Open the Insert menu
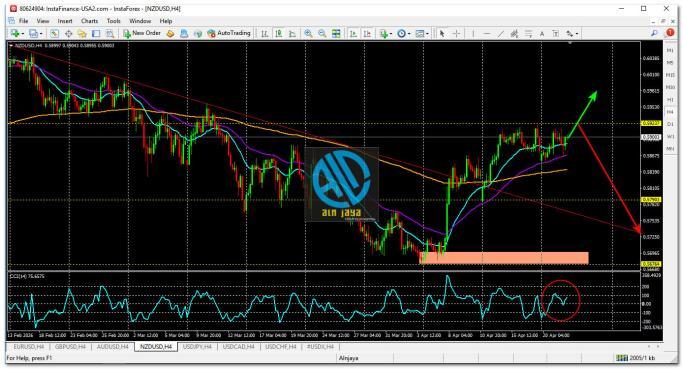Image resolution: width=683 pixels, height=369 pixels. point(65,21)
